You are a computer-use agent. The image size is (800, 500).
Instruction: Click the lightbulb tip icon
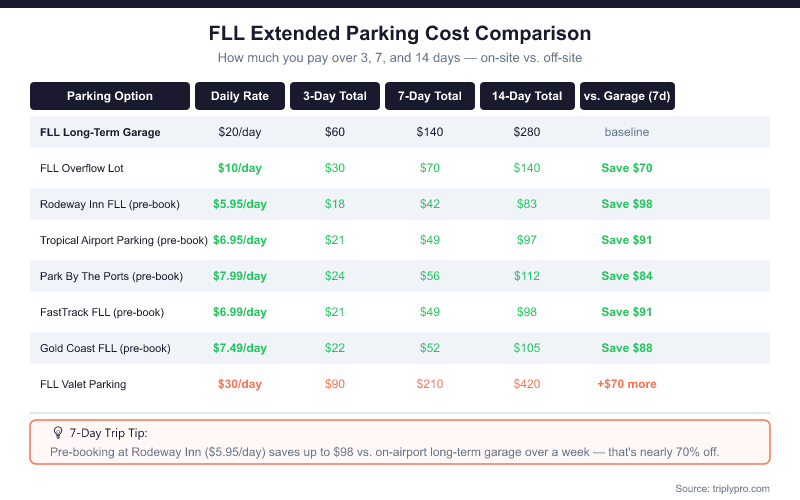(58, 433)
